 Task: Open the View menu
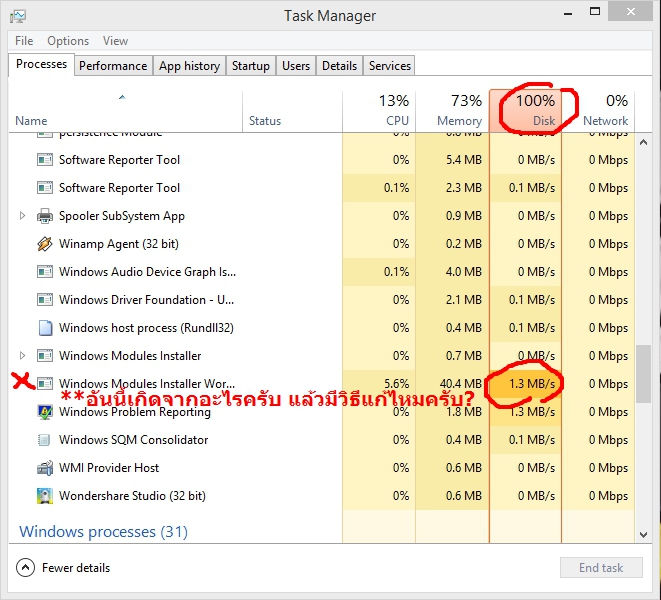(115, 41)
